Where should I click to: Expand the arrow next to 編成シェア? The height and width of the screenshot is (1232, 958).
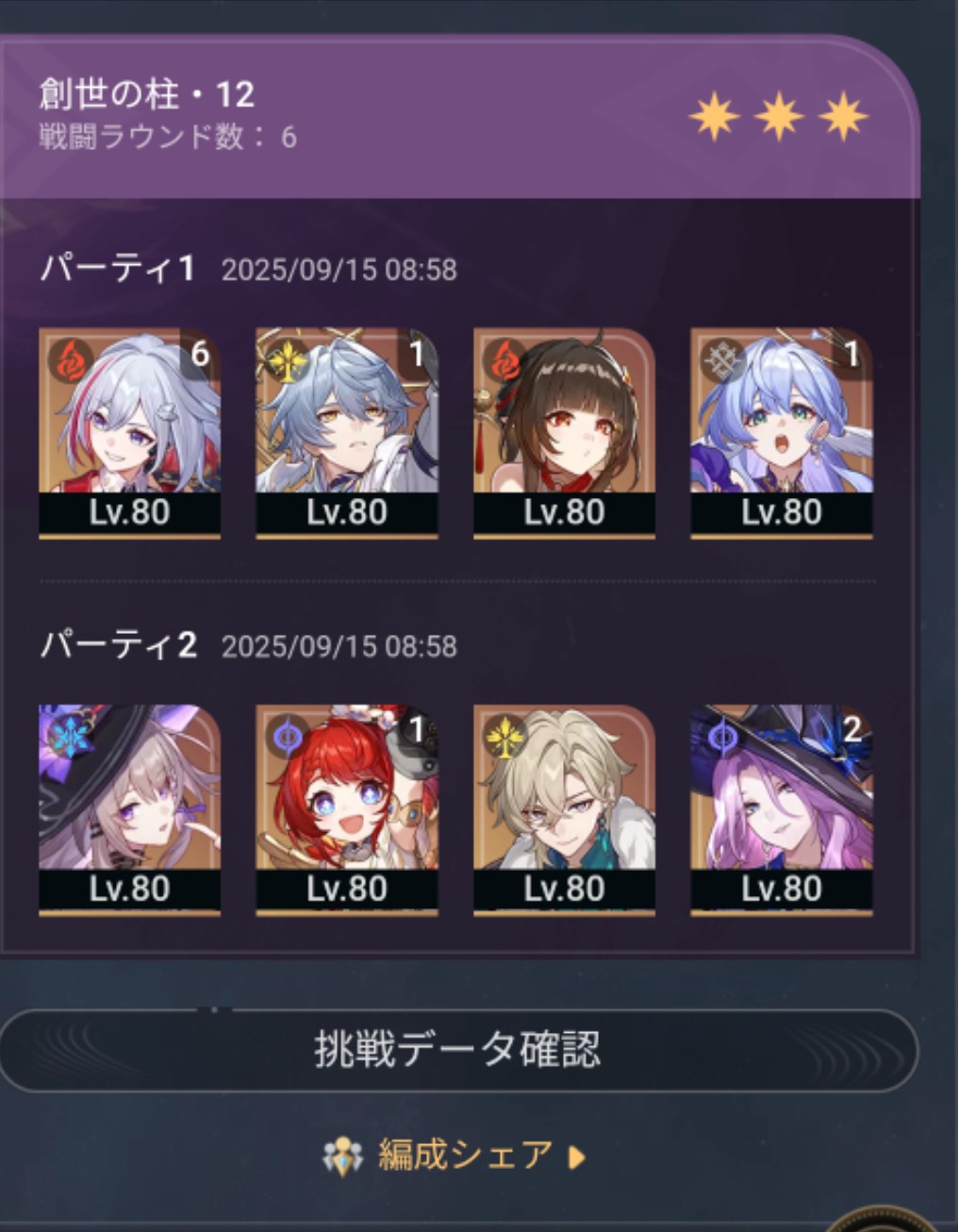coord(577,1157)
